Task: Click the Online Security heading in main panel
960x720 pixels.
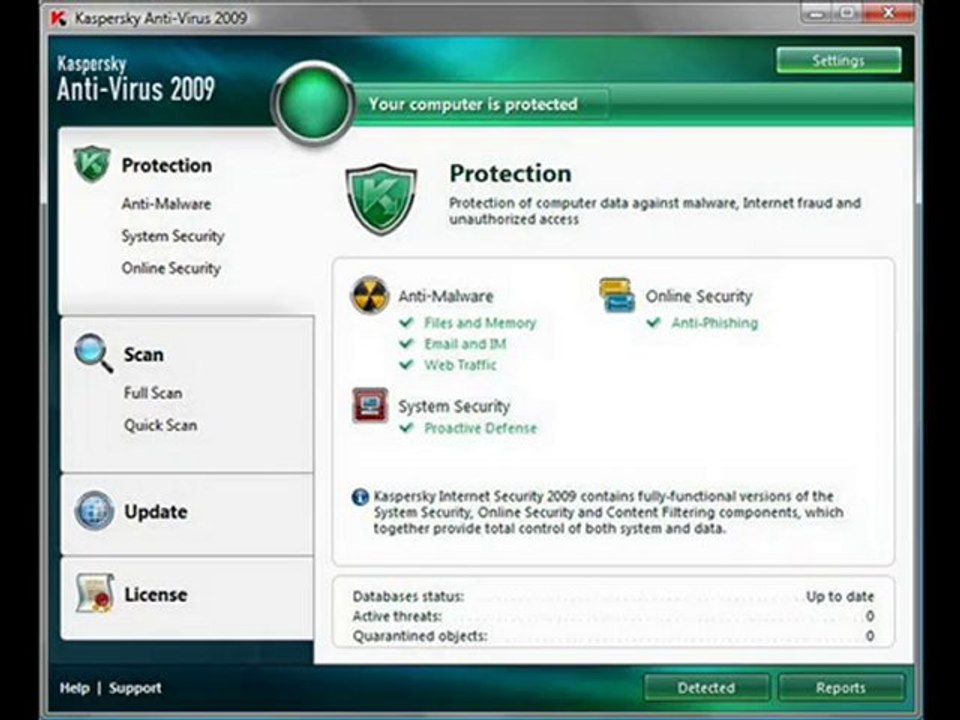Action: tap(699, 296)
